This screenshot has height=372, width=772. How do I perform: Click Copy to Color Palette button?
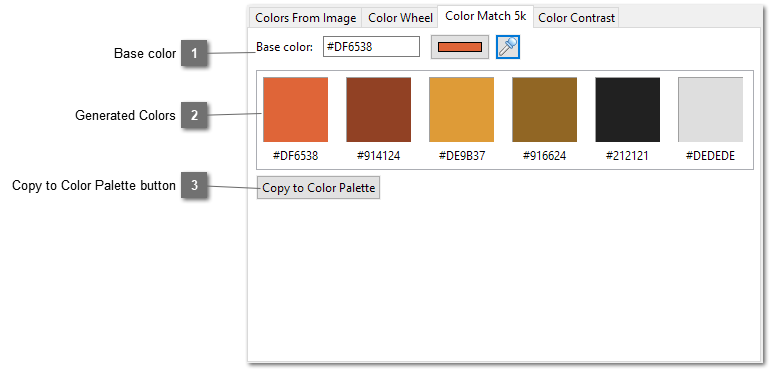319,188
